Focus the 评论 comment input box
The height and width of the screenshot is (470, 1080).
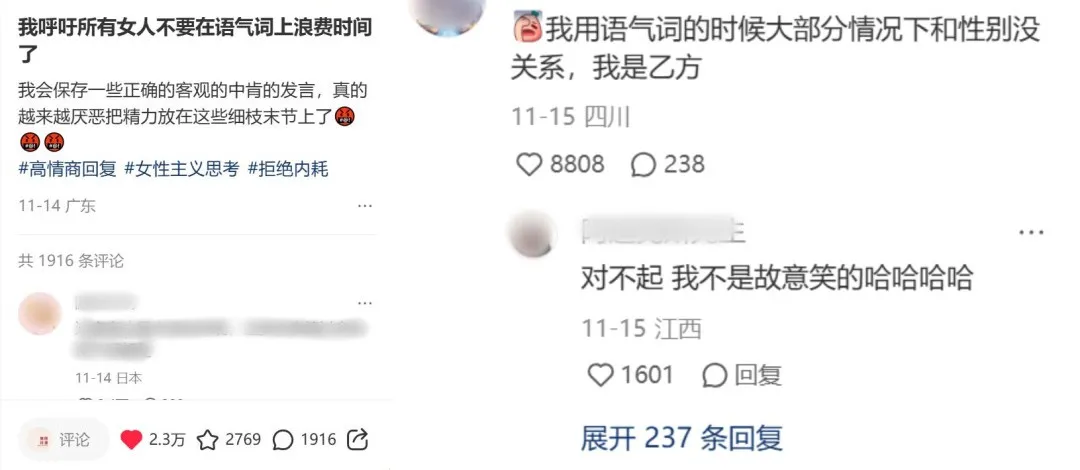(63, 440)
